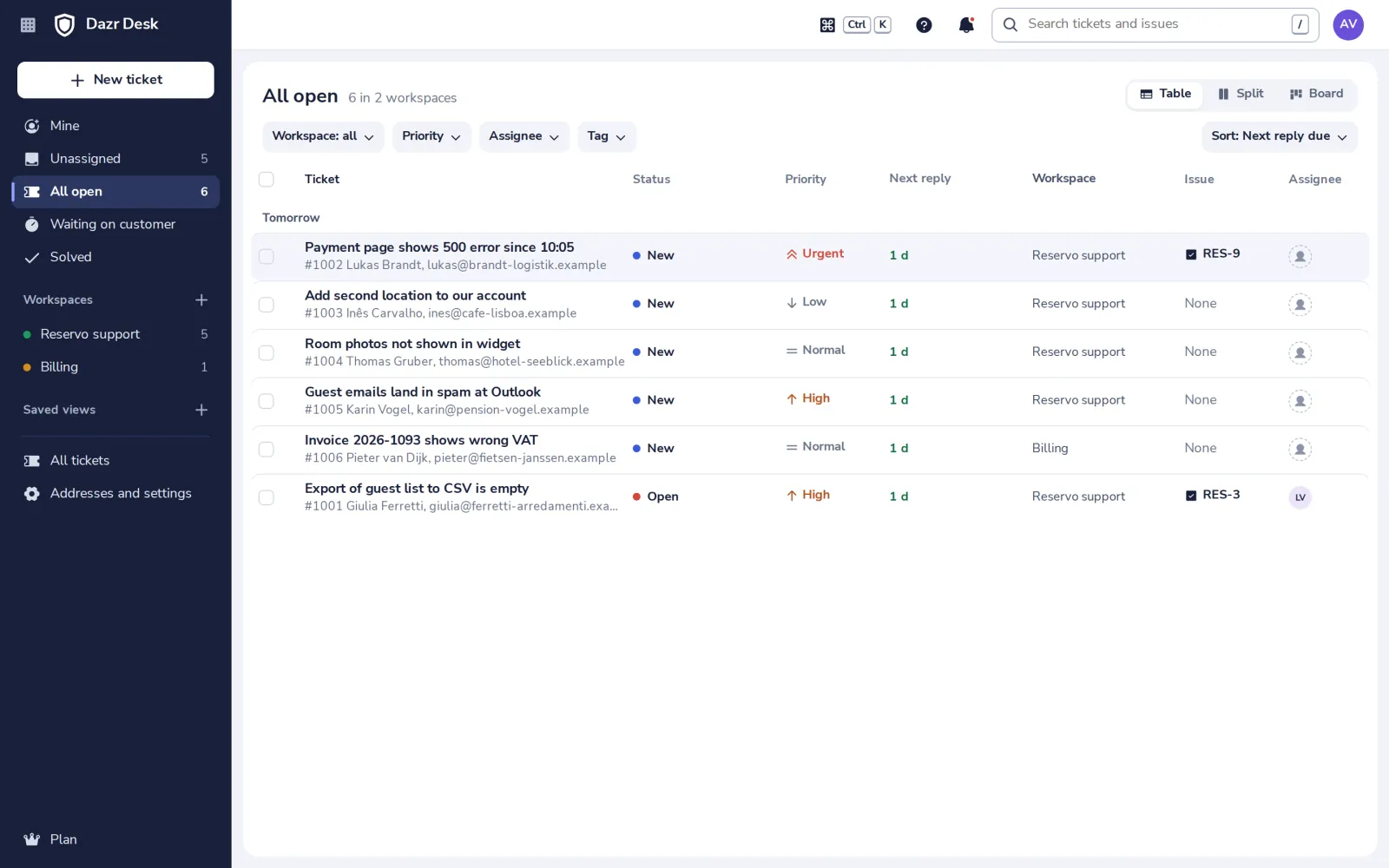
Task: Open the app grid launcher icon
Action: coord(28,24)
